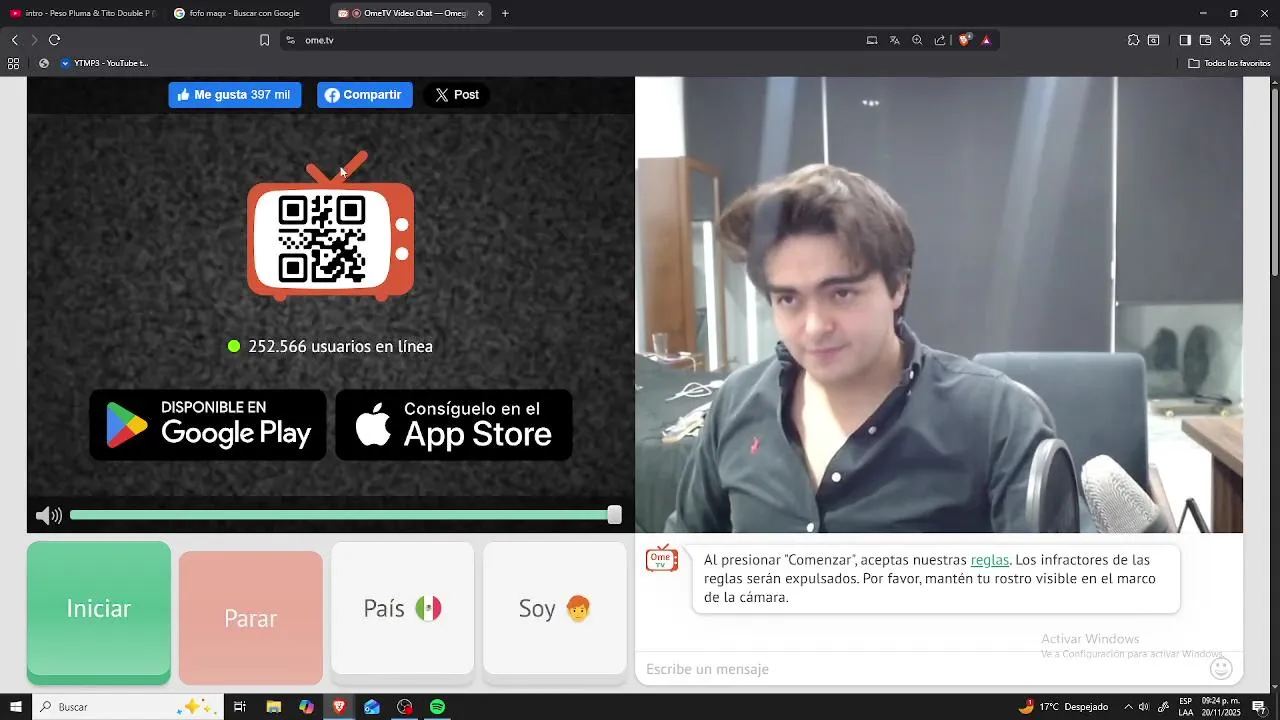Reload the ome.tv page
Viewport: 1280px width, 720px height.
[x=55, y=40]
